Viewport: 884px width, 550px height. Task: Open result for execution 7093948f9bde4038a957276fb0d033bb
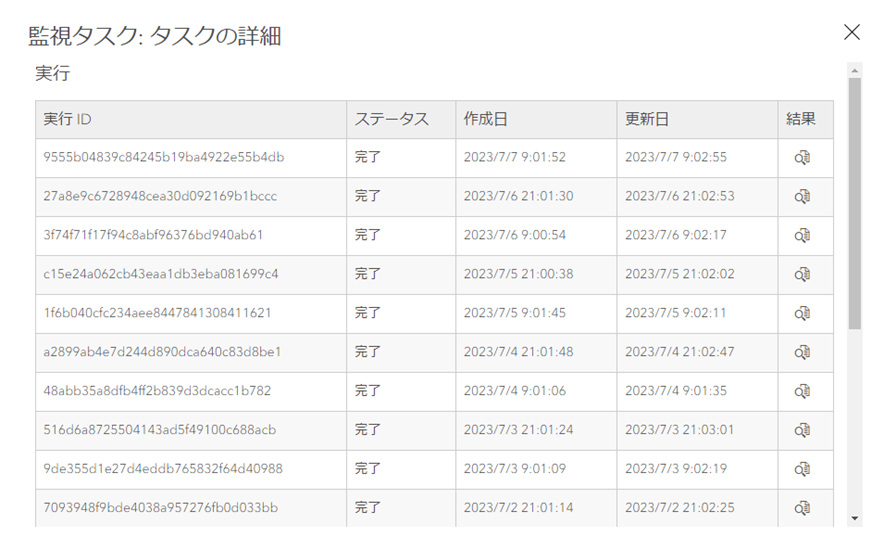[802, 509]
